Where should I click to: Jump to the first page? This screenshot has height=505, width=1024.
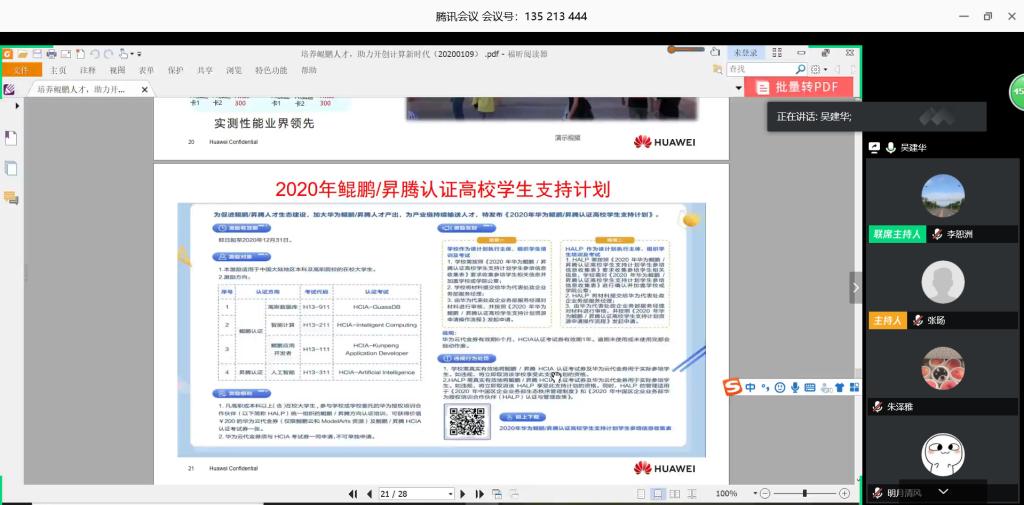pos(352,494)
